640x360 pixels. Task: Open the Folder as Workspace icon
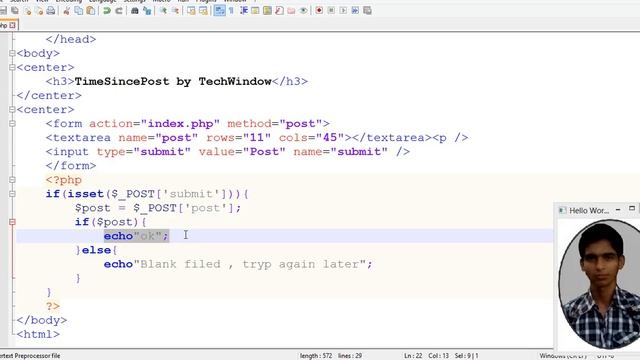[291, 11]
